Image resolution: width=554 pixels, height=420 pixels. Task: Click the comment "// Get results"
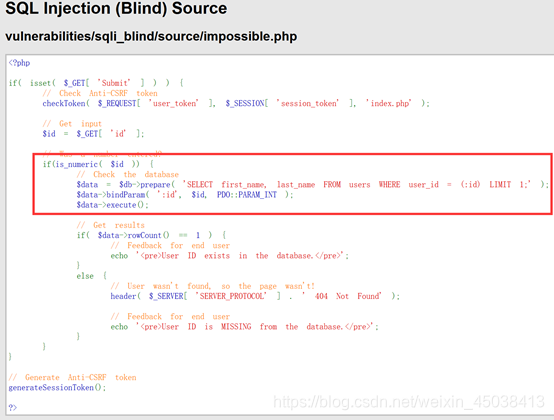tap(111, 225)
